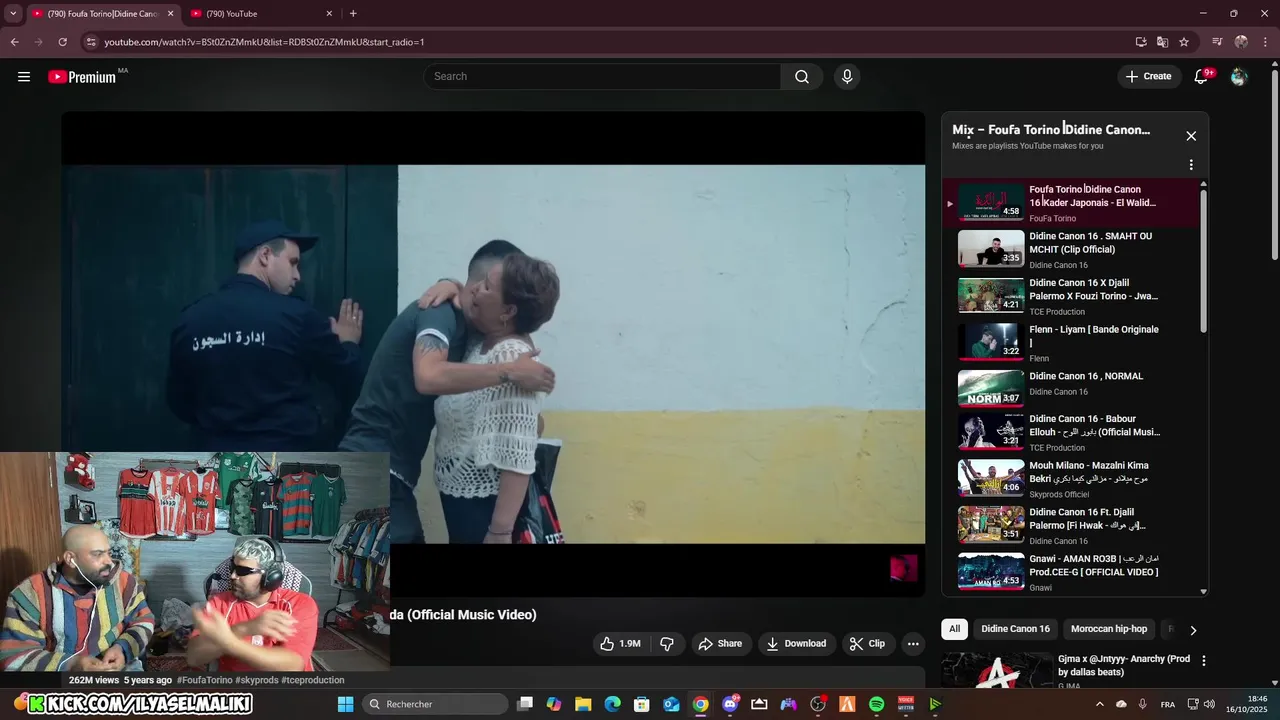
Task: Like the video with 1.9M likes
Action: (620, 644)
